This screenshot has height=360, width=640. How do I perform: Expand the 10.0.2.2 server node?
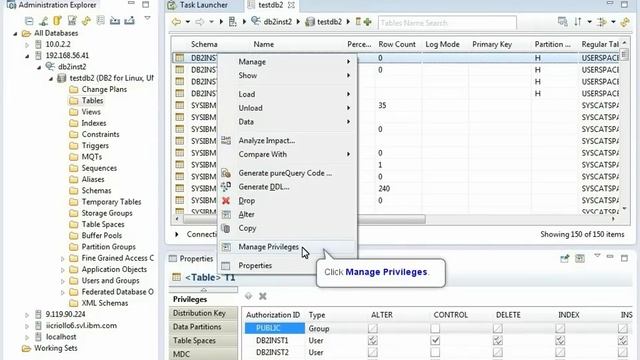click(x=27, y=44)
